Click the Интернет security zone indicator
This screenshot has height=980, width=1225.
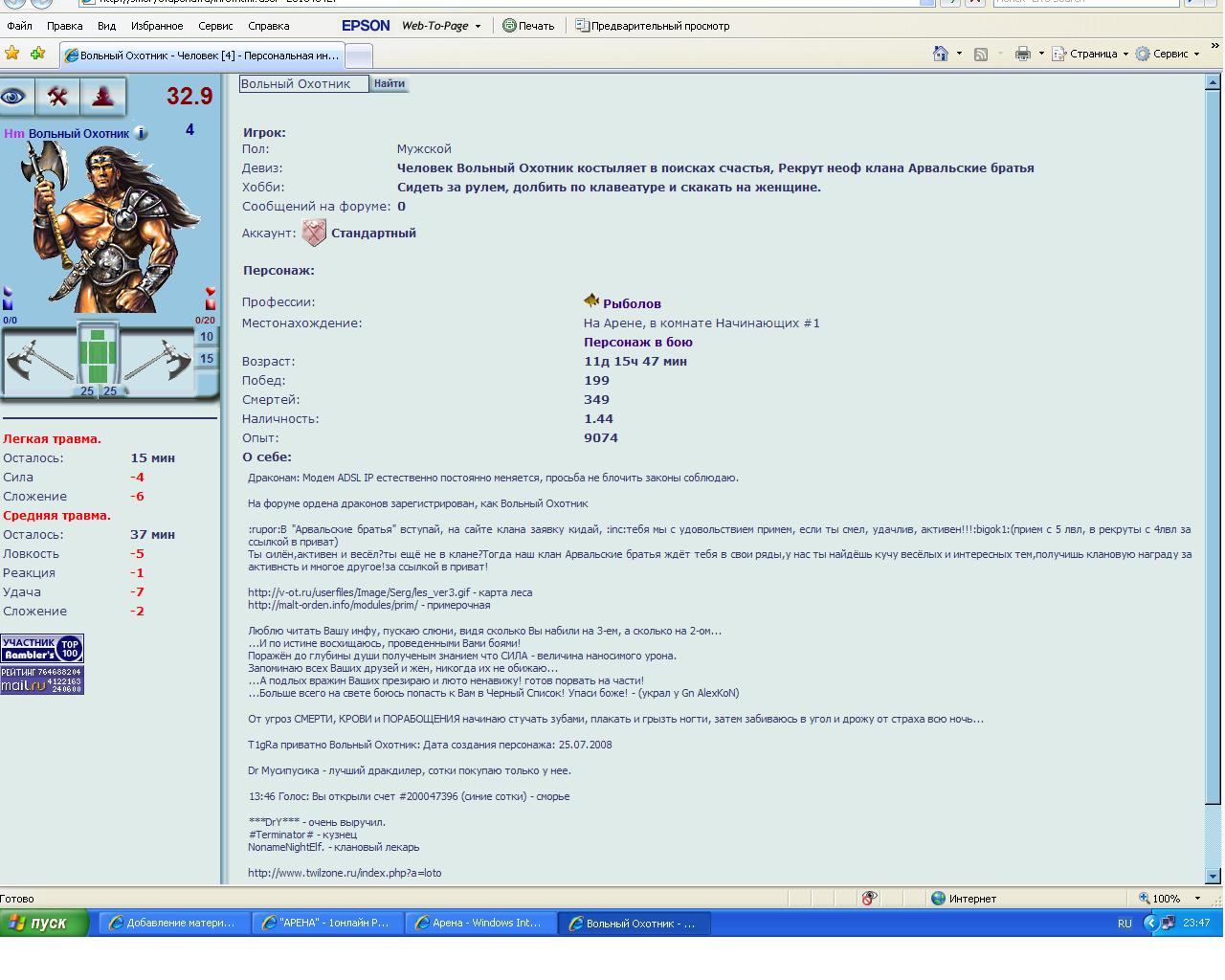pos(964,898)
